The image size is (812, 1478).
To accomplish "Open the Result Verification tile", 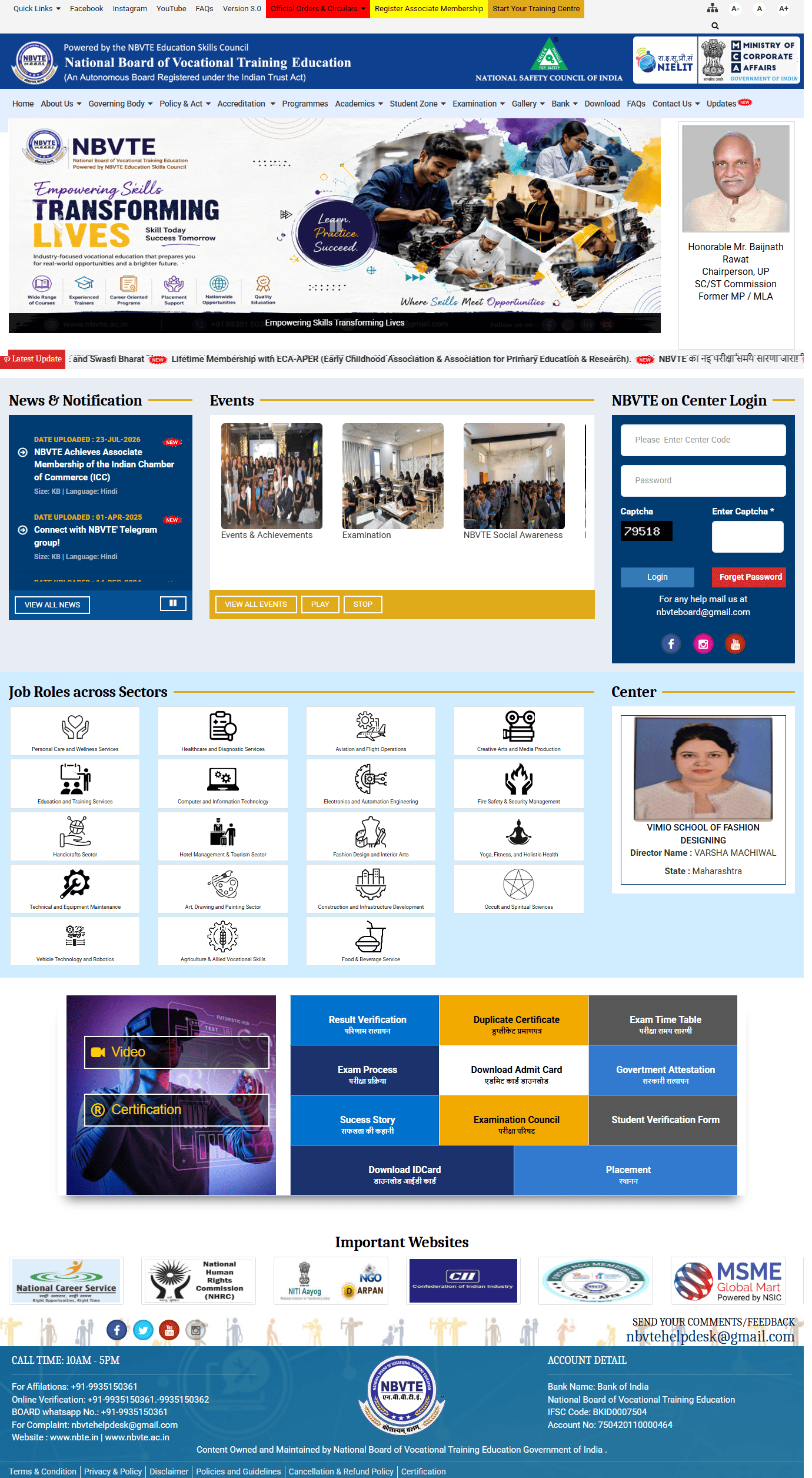I will (x=365, y=1020).
